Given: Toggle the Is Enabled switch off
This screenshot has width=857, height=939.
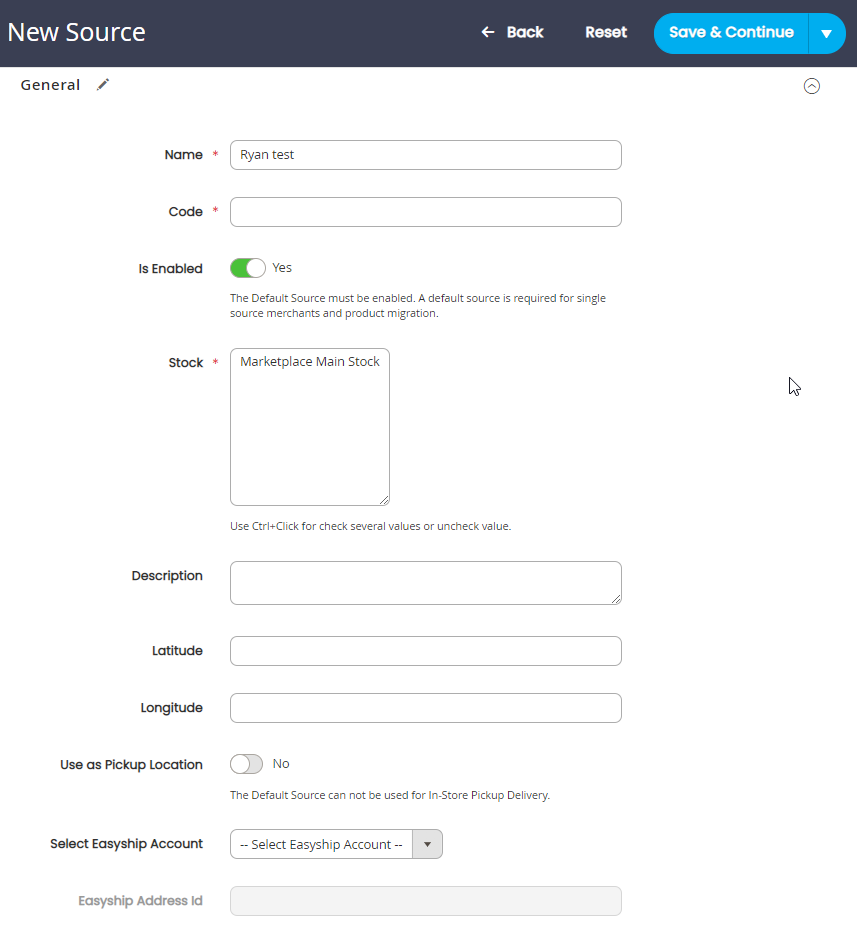Looking at the screenshot, I should 247,268.
